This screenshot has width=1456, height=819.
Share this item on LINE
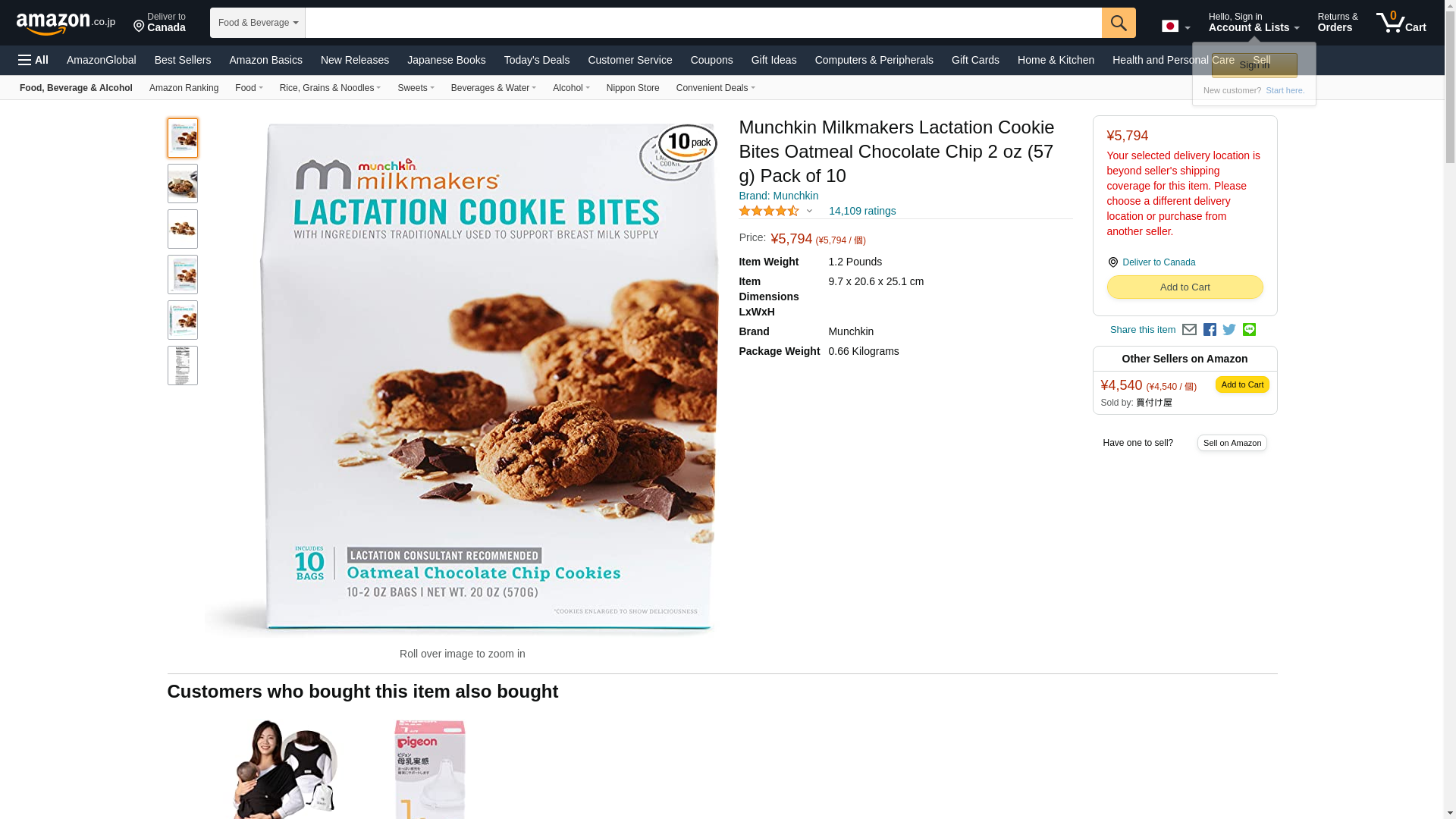tap(1249, 330)
